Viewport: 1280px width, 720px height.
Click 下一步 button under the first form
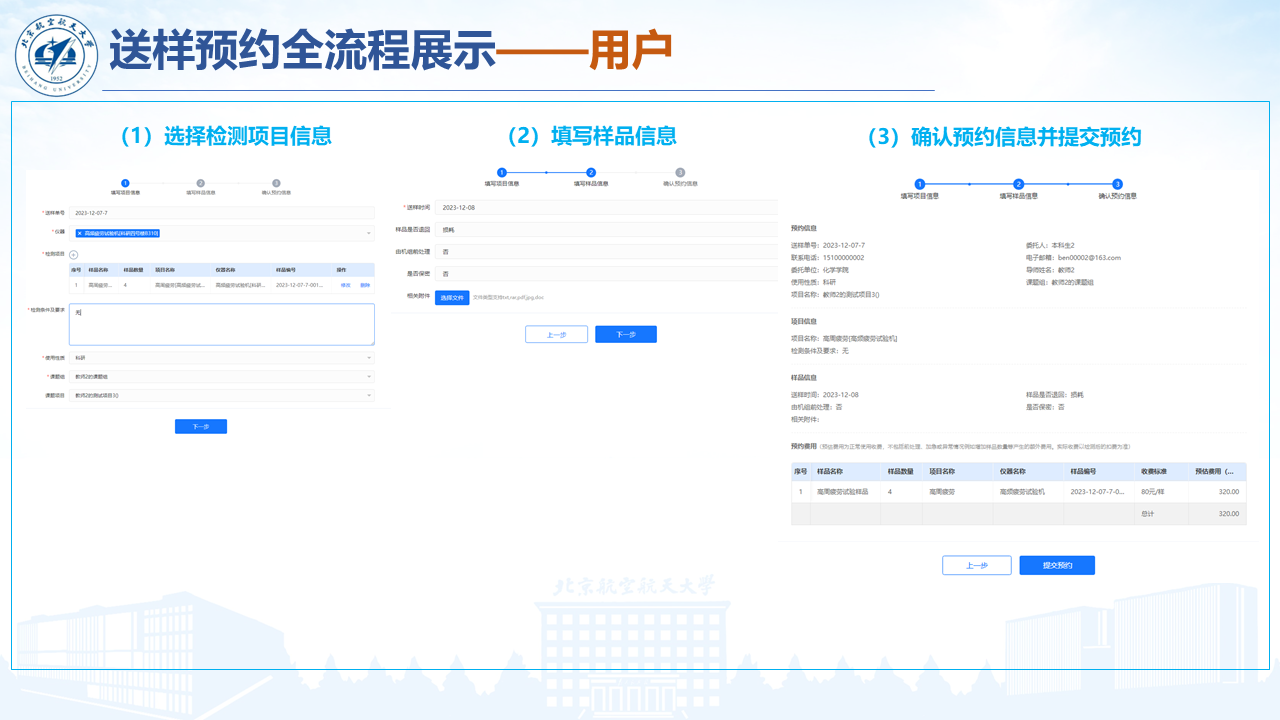[x=201, y=426]
